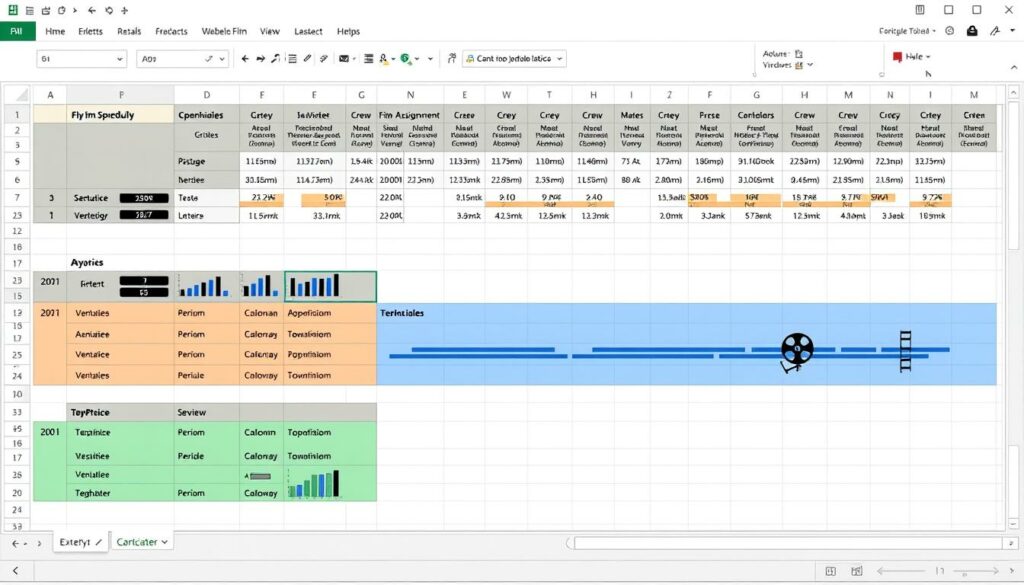Viewport: 1024px width, 585px height.
Task: Select the pencil edit icon in the ribbon
Action: point(307,59)
